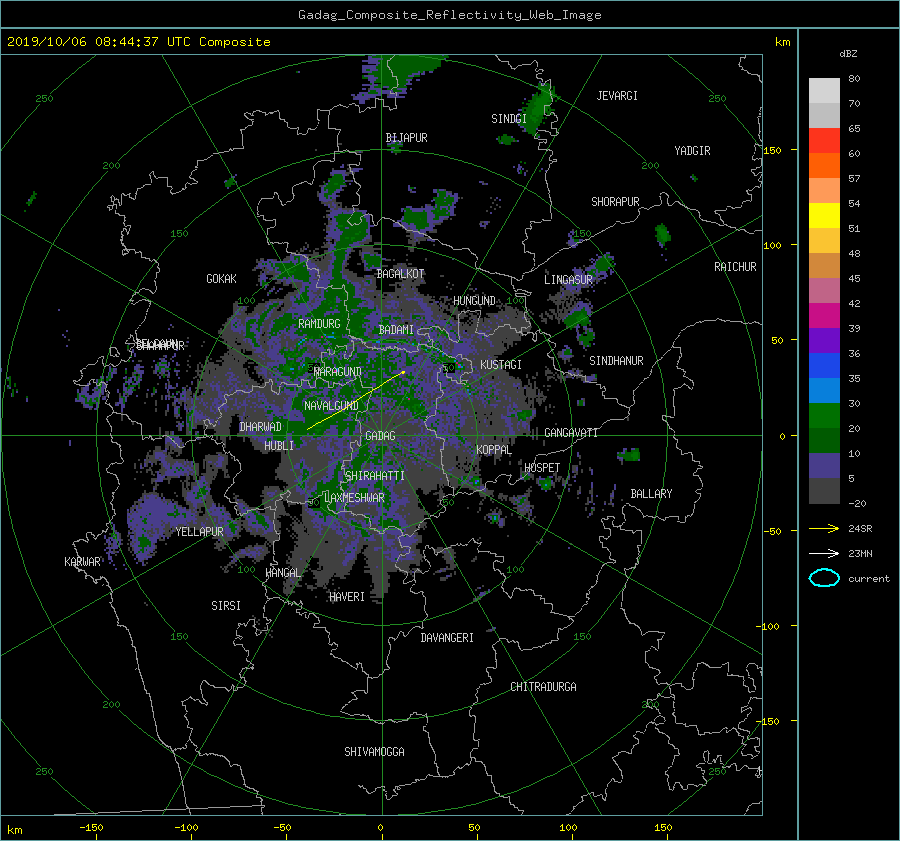Image resolution: width=900 pixels, height=841 pixels.
Task: Click the HUBLI city label
Action: 279,445
